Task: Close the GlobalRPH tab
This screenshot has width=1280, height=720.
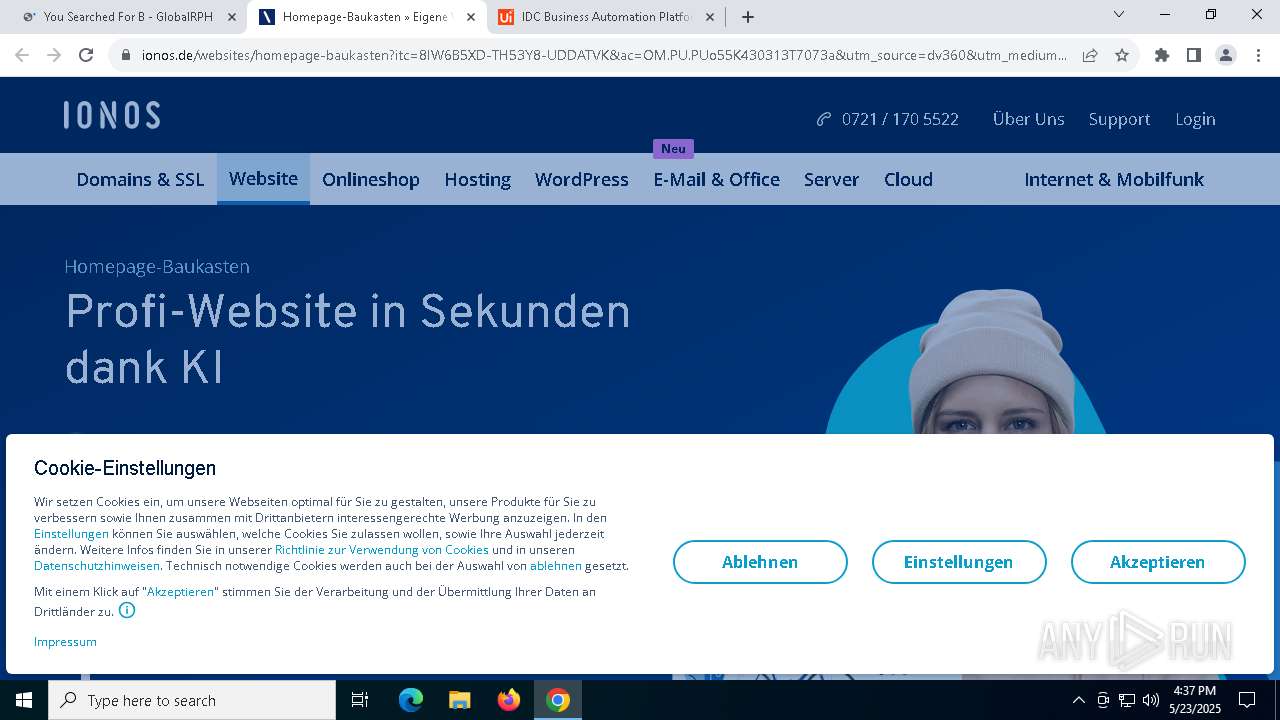Action: pyautogui.click(x=232, y=17)
